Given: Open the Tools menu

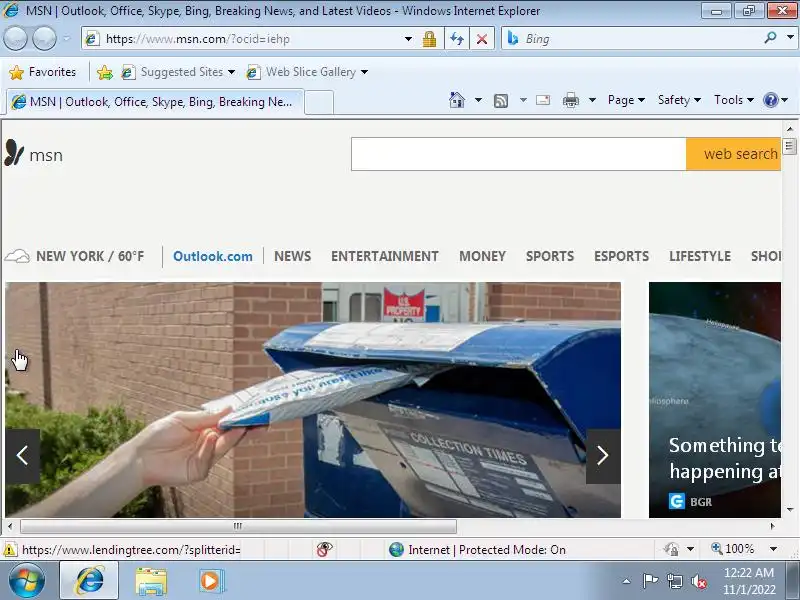Looking at the screenshot, I should [734, 100].
